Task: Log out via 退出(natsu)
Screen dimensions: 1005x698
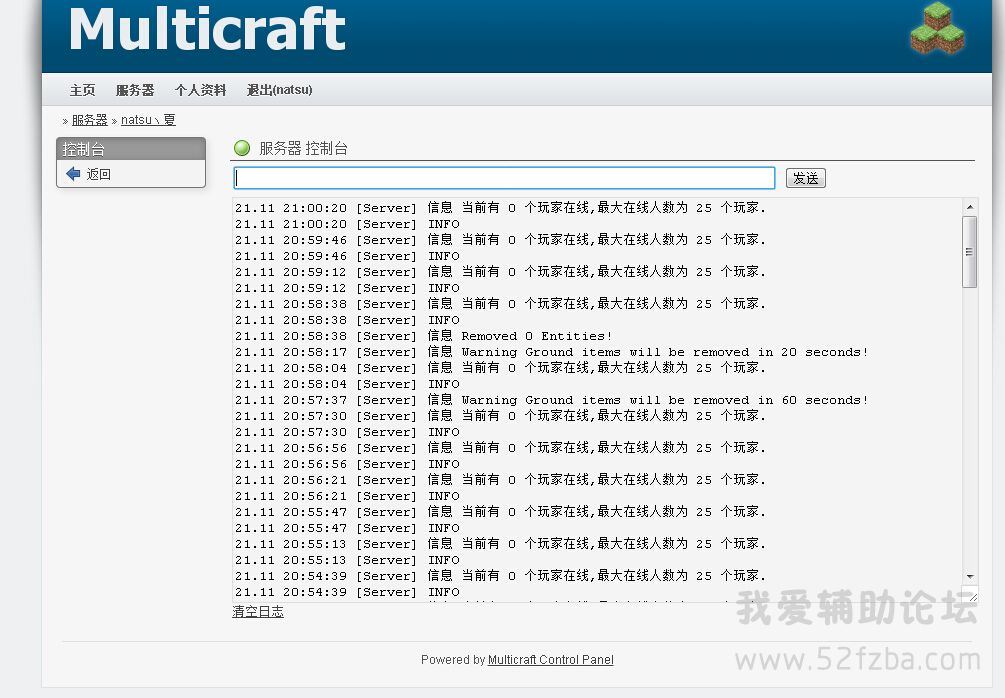Action: tap(279, 90)
